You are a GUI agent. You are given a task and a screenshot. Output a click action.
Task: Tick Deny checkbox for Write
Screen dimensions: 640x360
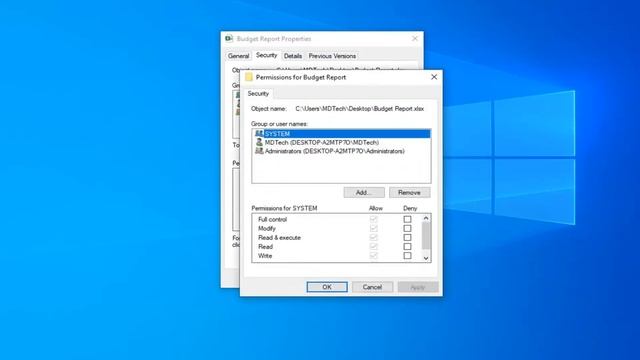point(407,256)
